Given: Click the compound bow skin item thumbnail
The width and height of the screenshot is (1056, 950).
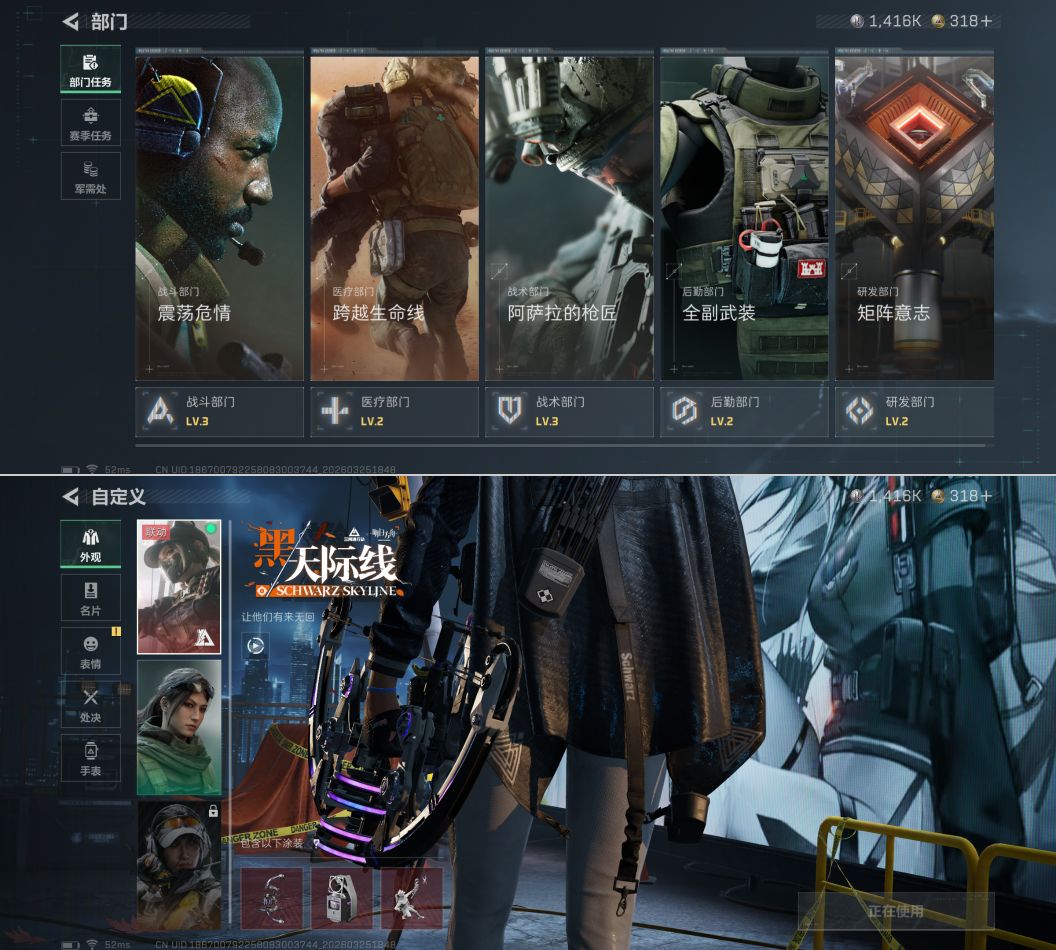Looking at the screenshot, I should pos(272,897).
